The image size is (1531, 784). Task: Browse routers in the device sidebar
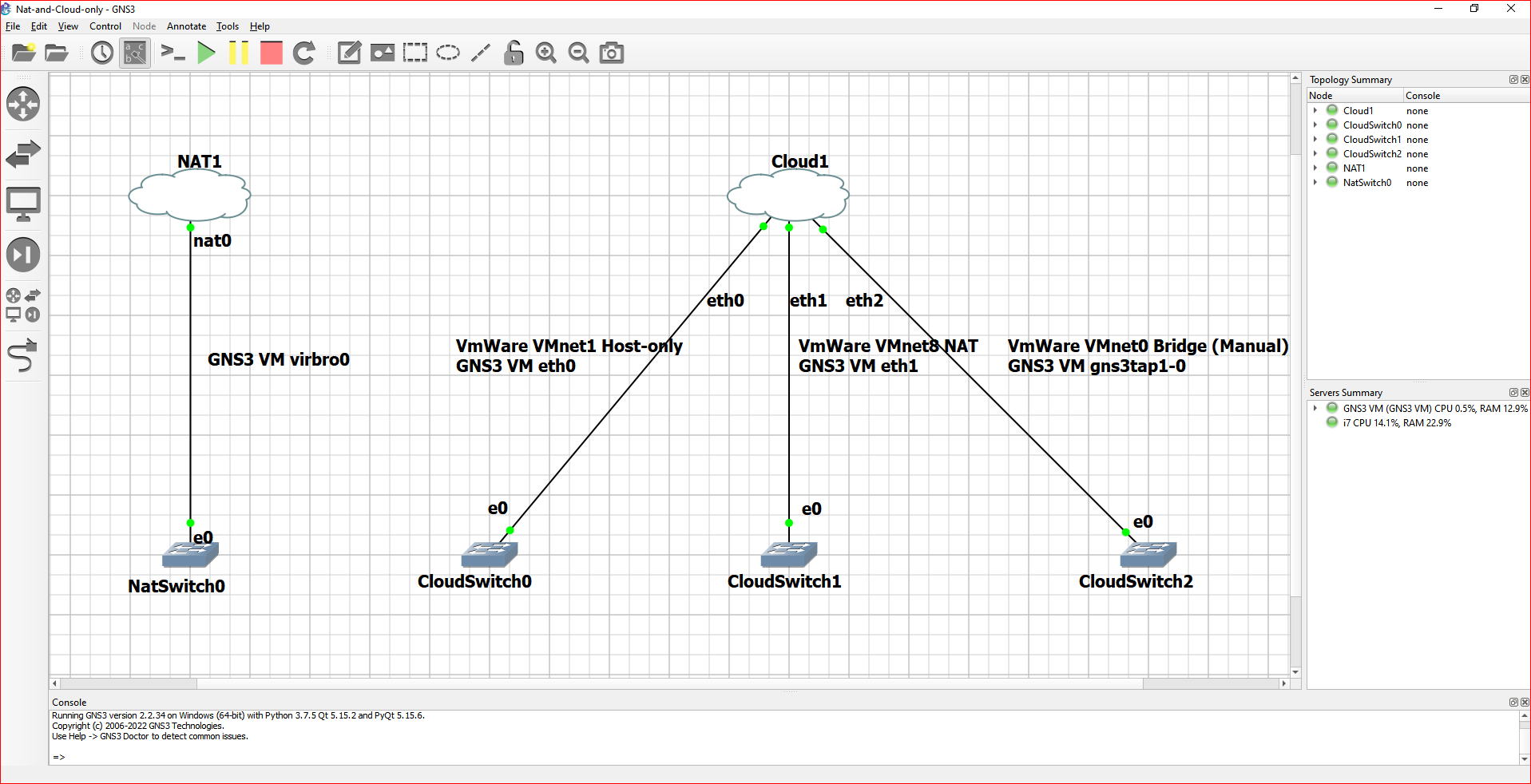click(23, 104)
